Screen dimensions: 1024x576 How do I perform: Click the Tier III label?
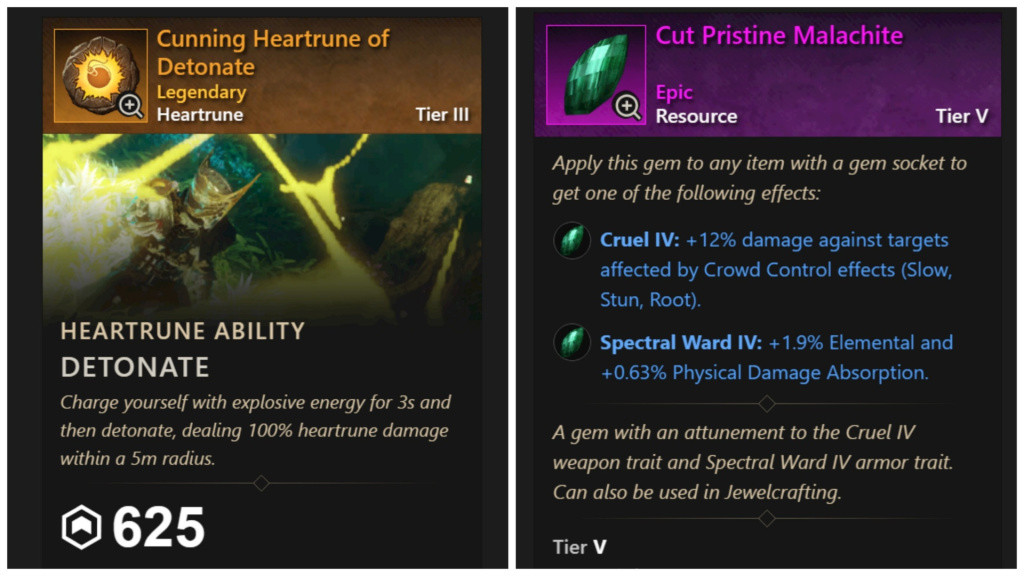click(x=442, y=114)
